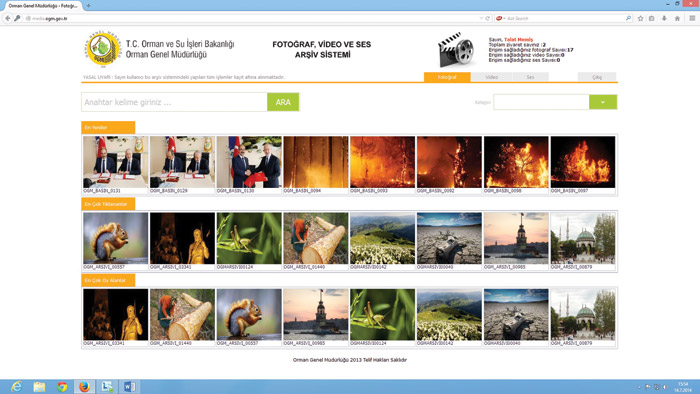The width and height of the screenshot is (700, 394).
Task: Open burning tree photo OGM_BASIN_0098
Action: [x=516, y=162]
